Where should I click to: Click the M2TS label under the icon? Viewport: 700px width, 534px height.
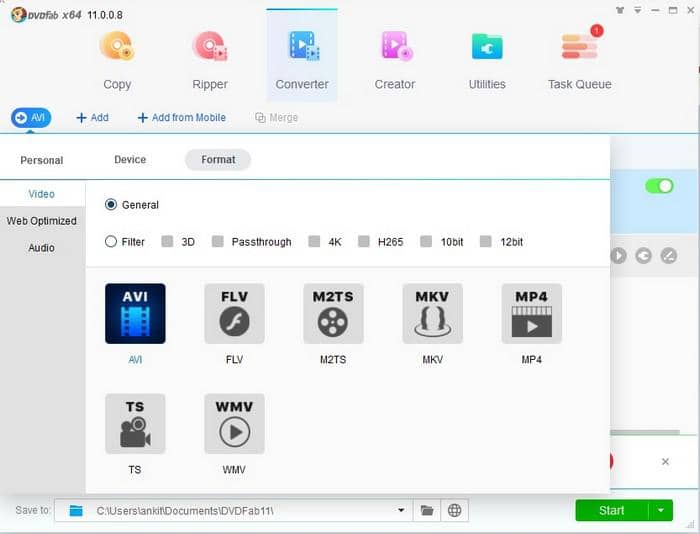[333, 359]
